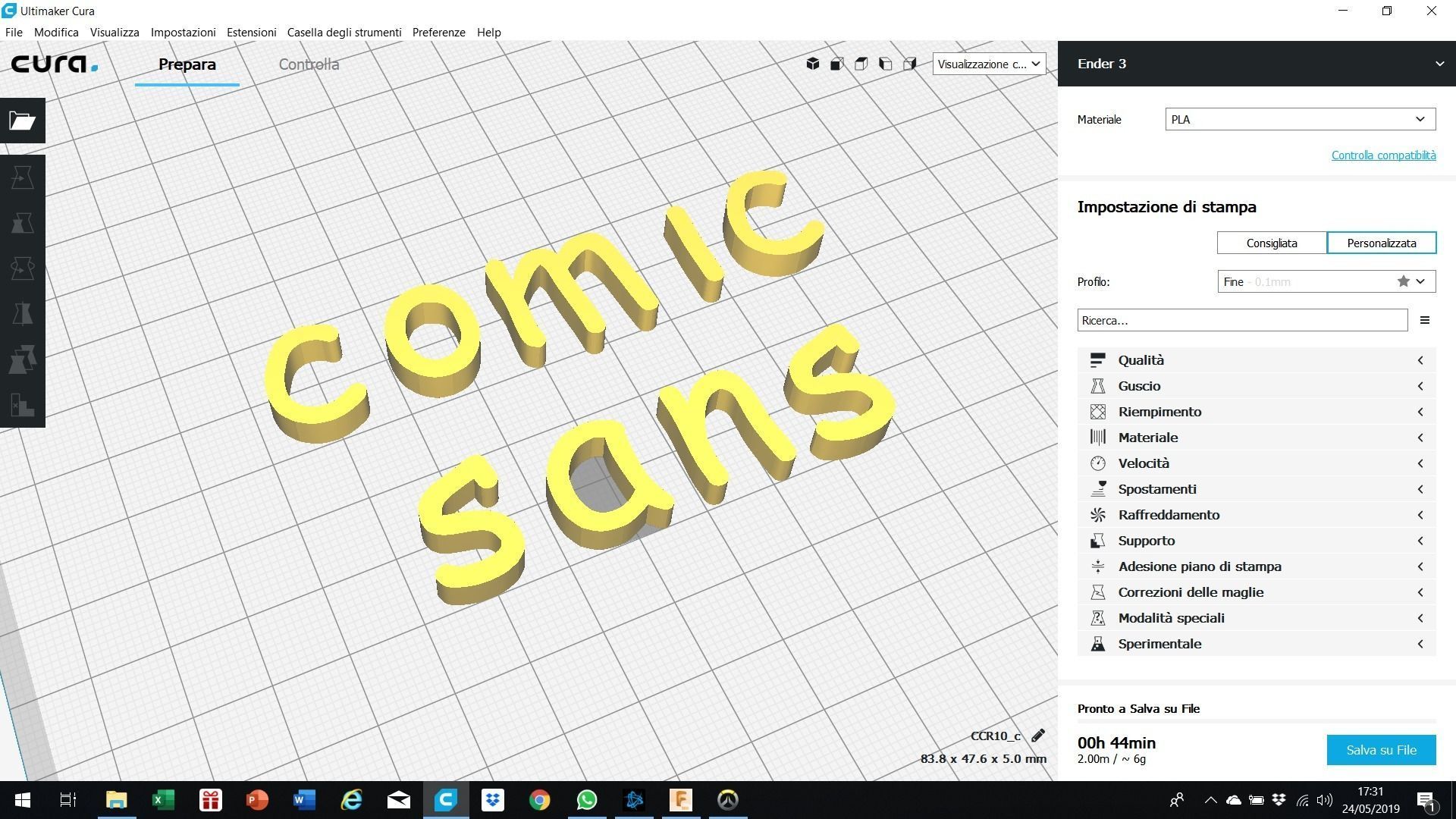The image size is (1456, 819).
Task: Open the Visualizza menu
Action: click(x=115, y=33)
